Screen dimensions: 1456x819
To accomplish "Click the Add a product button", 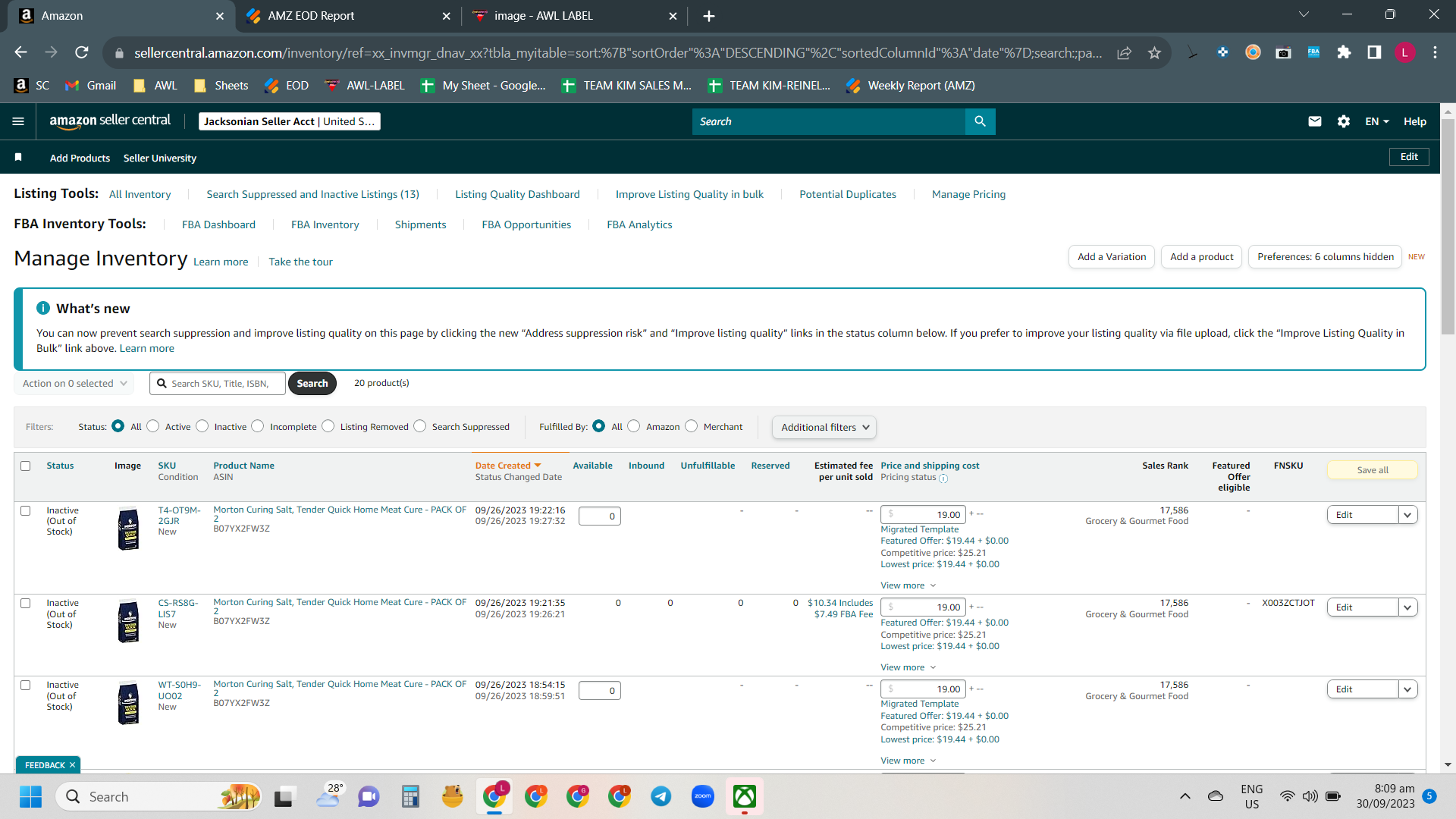I will [1202, 257].
